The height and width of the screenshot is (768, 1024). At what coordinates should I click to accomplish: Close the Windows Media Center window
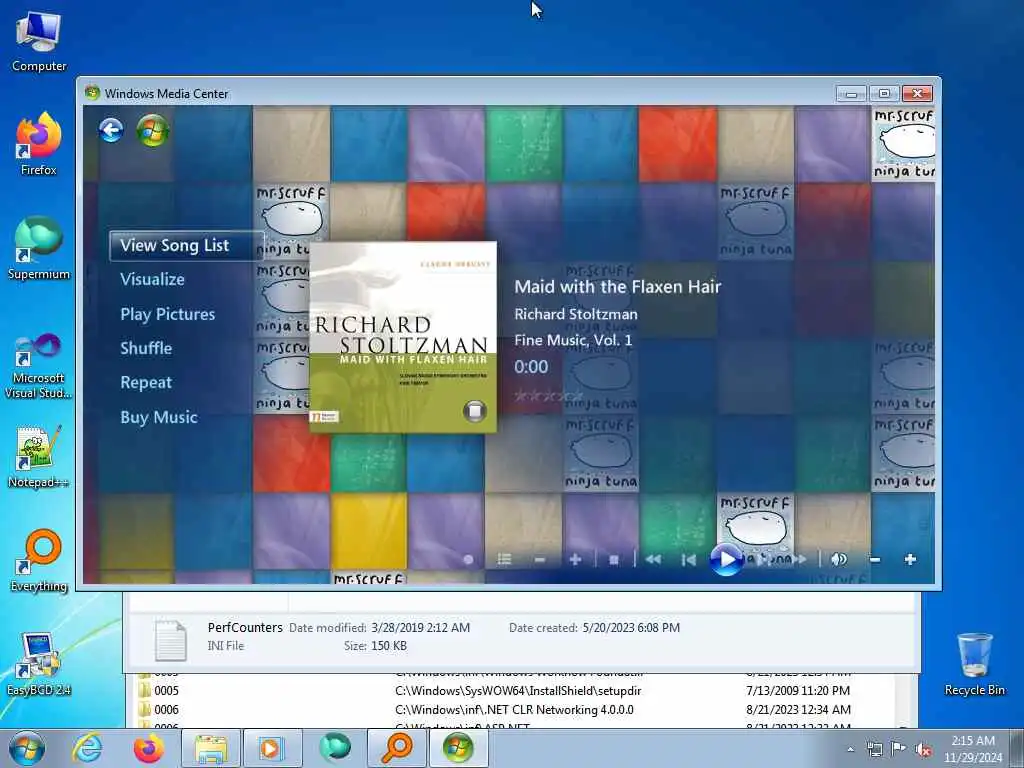pyautogui.click(x=918, y=94)
